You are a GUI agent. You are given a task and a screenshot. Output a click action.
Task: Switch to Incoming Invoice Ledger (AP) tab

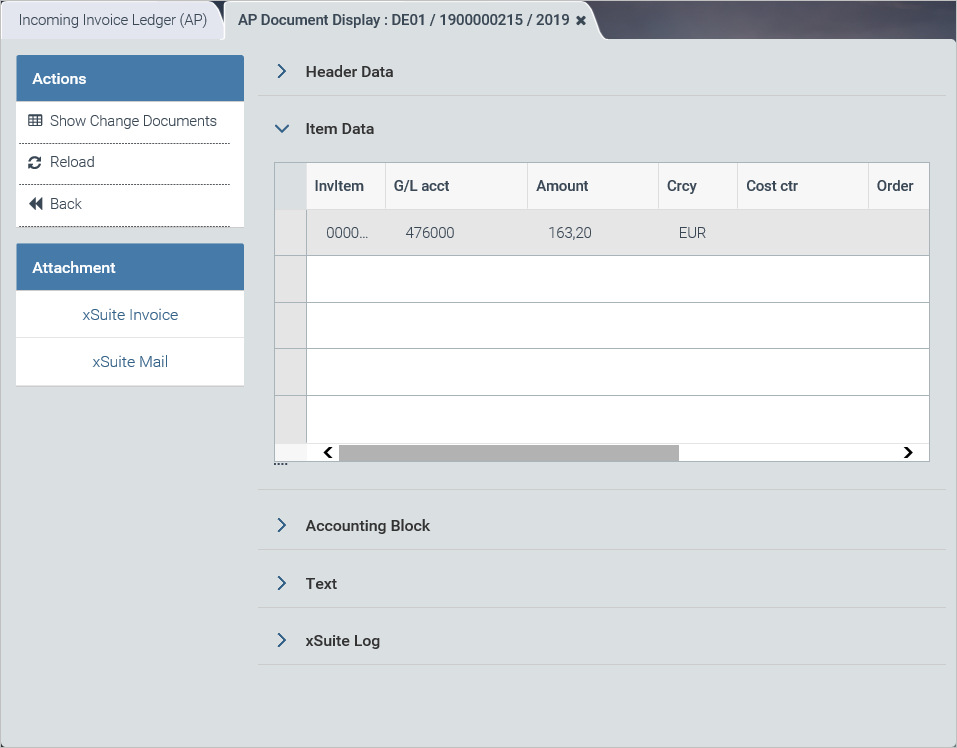coord(112,20)
